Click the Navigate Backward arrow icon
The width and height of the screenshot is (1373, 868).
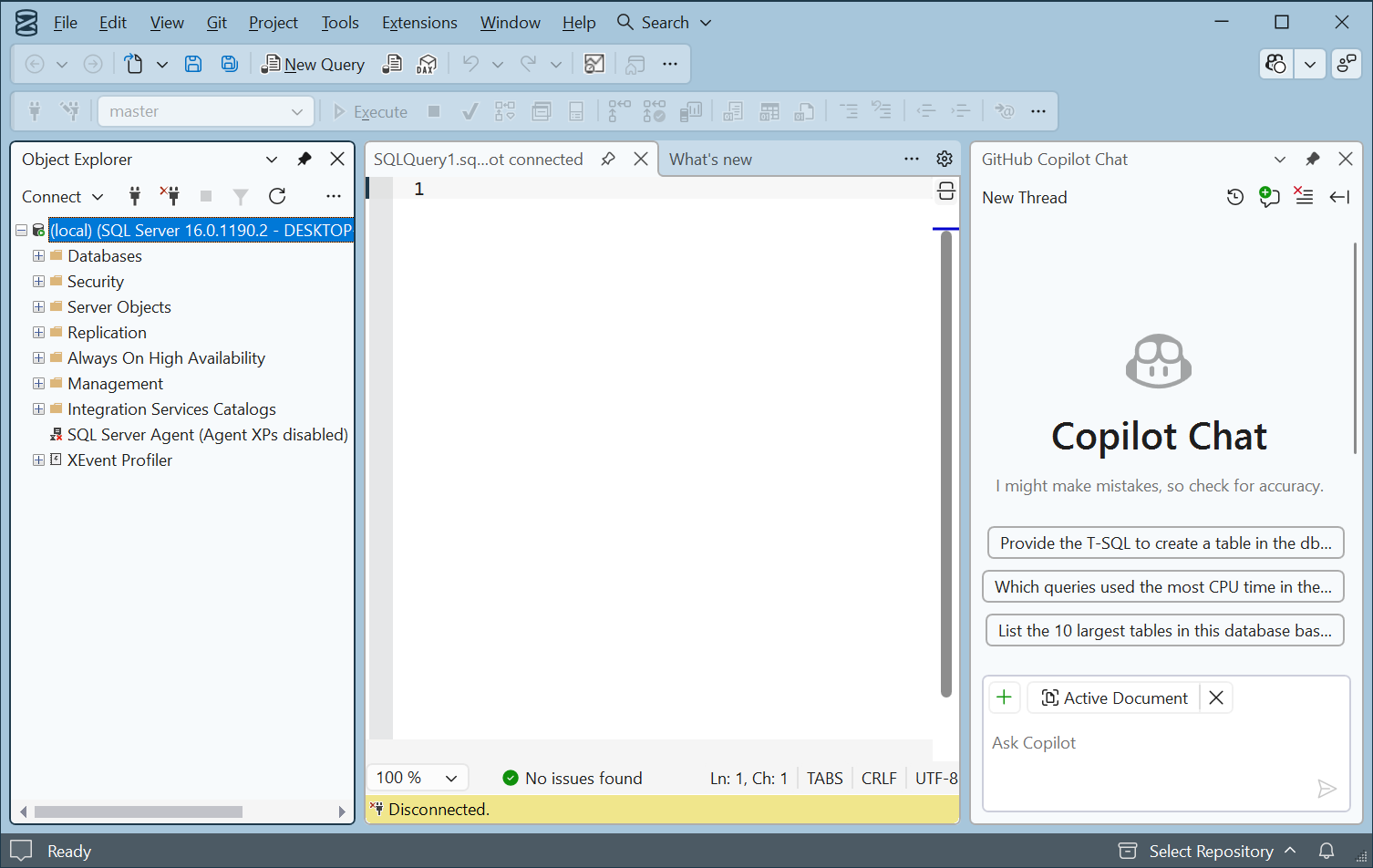coord(35,64)
